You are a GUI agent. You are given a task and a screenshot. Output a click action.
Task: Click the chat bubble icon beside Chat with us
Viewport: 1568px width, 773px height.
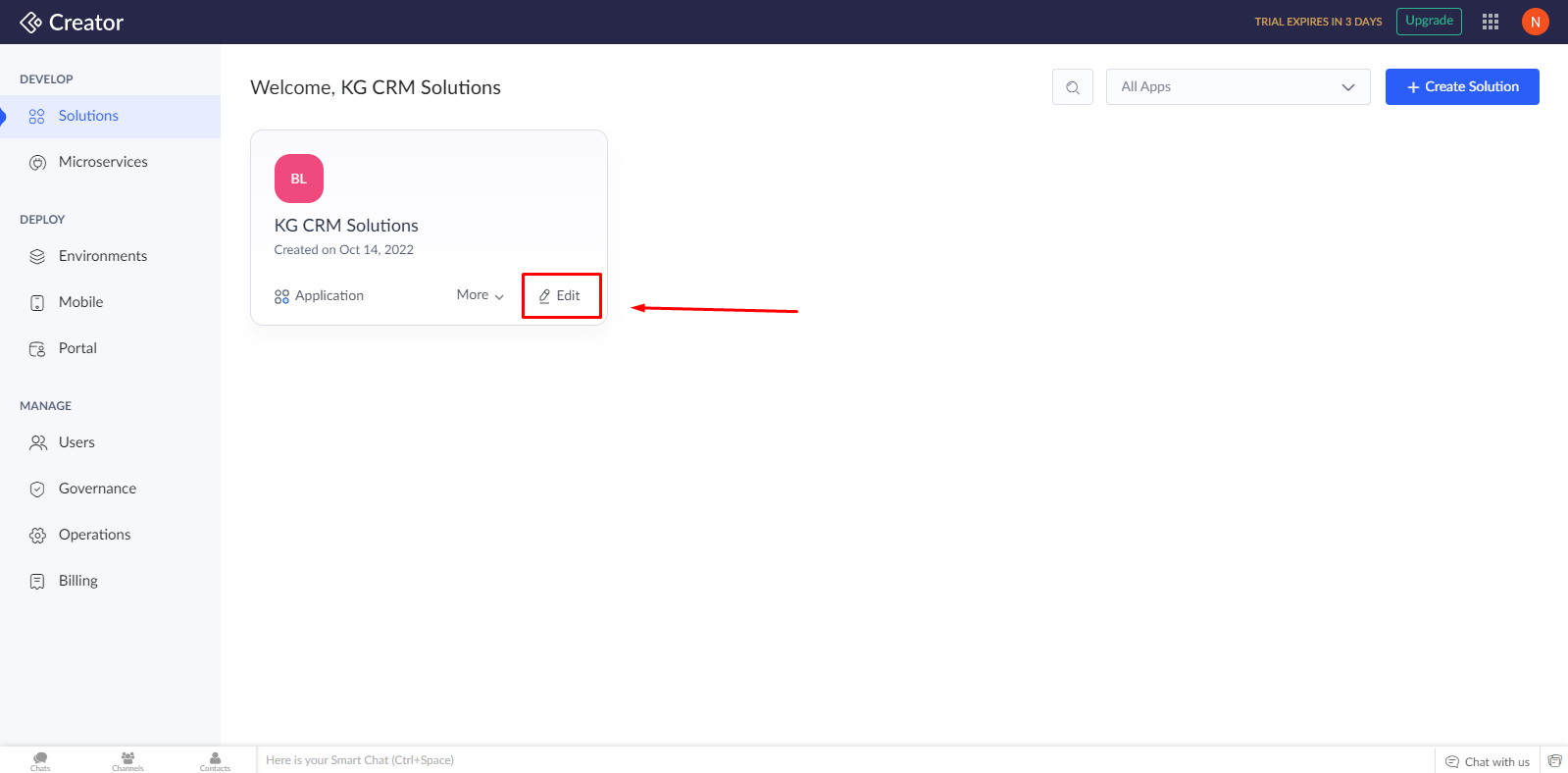[x=1452, y=762]
